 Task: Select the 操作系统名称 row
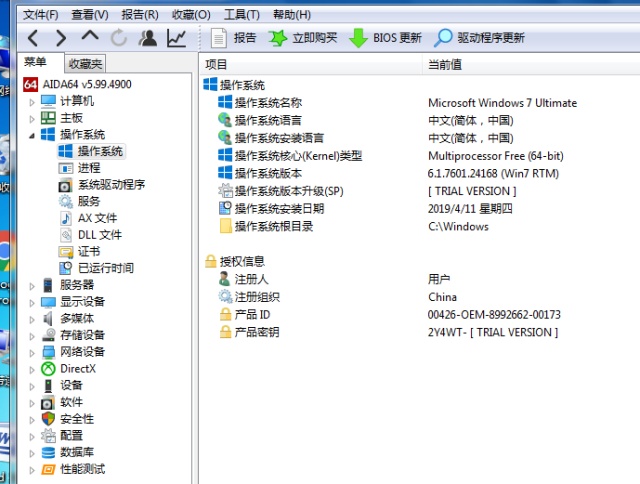tap(420, 102)
